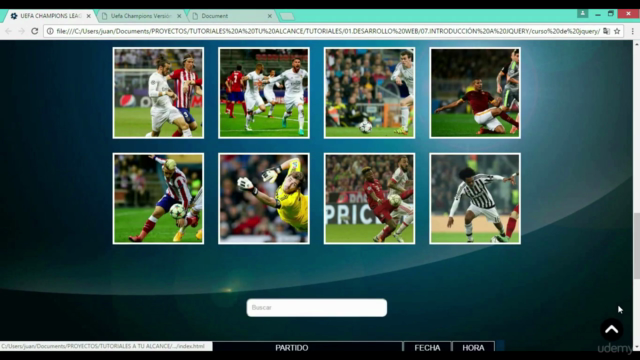Open photo of Juventus striped-shirt player
Screen dimensions: 640x360
click(x=475, y=199)
